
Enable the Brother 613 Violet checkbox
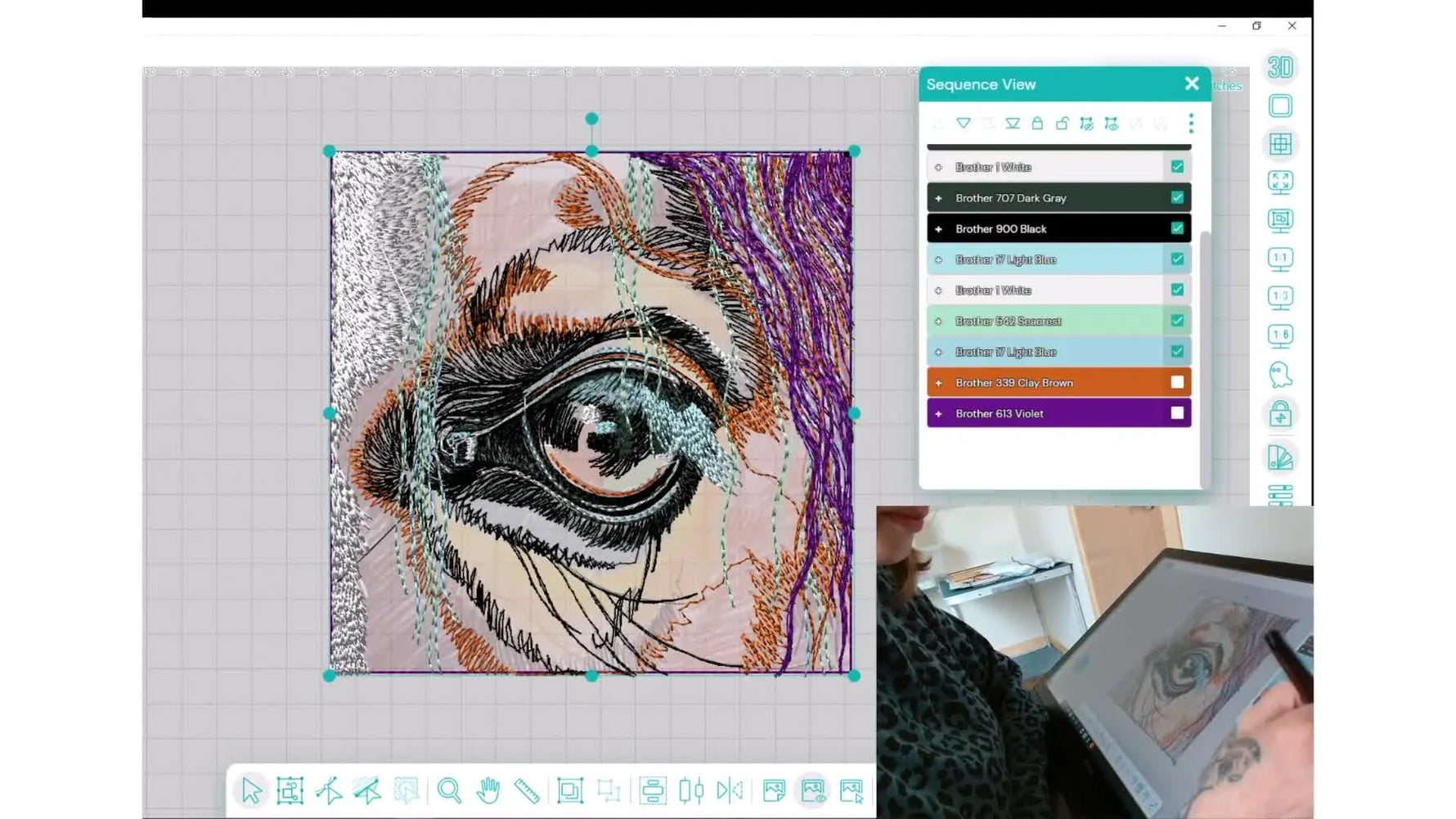pos(1177,413)
